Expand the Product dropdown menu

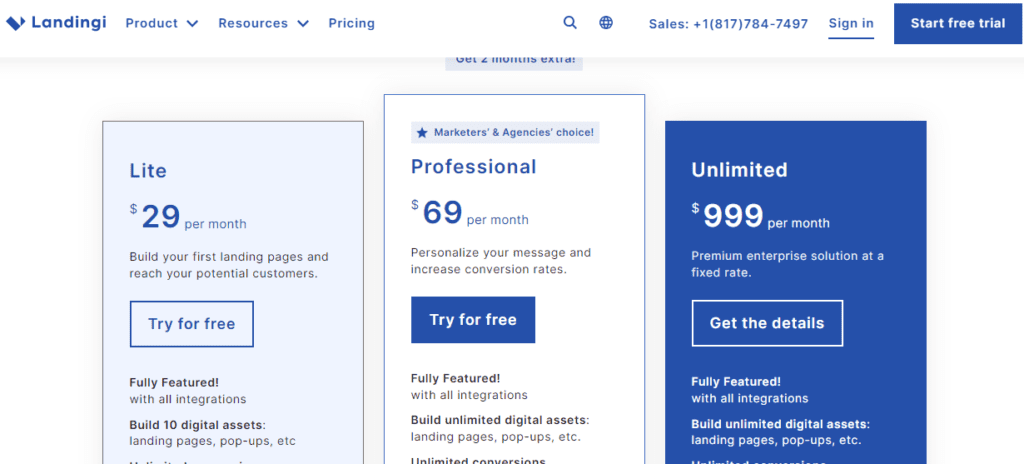click(x=162, y=23)
